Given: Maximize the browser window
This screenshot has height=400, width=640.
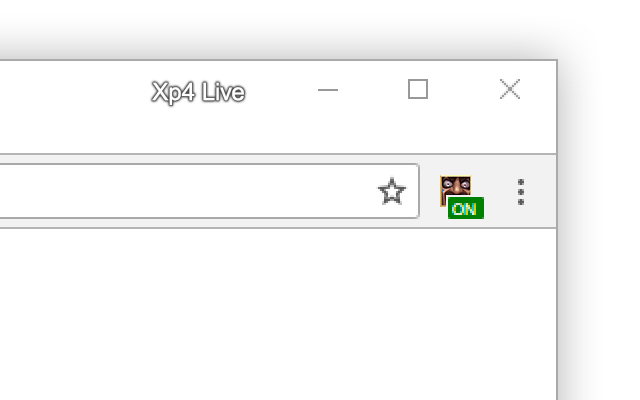Looking at the screenshot, I should tap(418, 89).
